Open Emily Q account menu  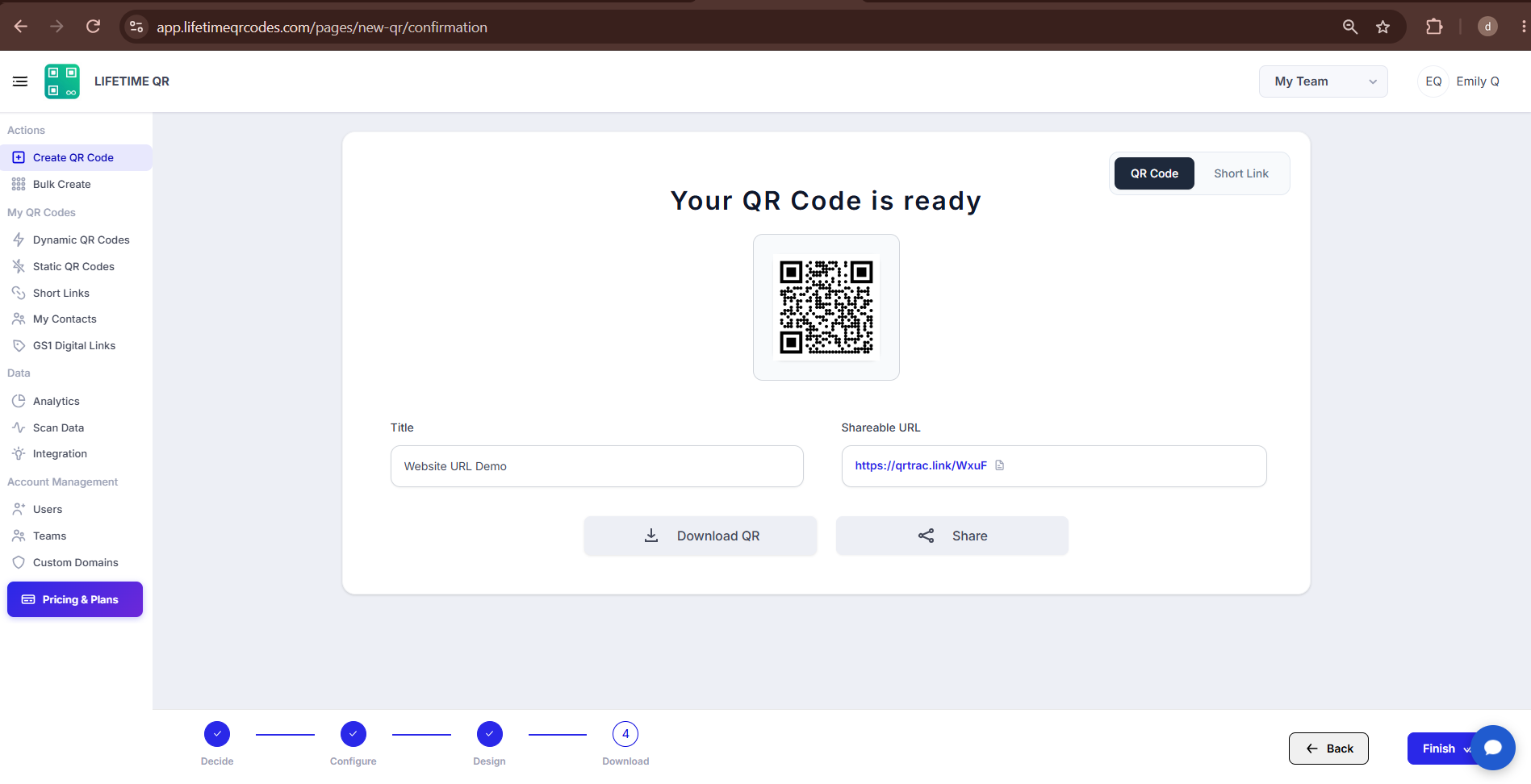(x=1478, y=81)
